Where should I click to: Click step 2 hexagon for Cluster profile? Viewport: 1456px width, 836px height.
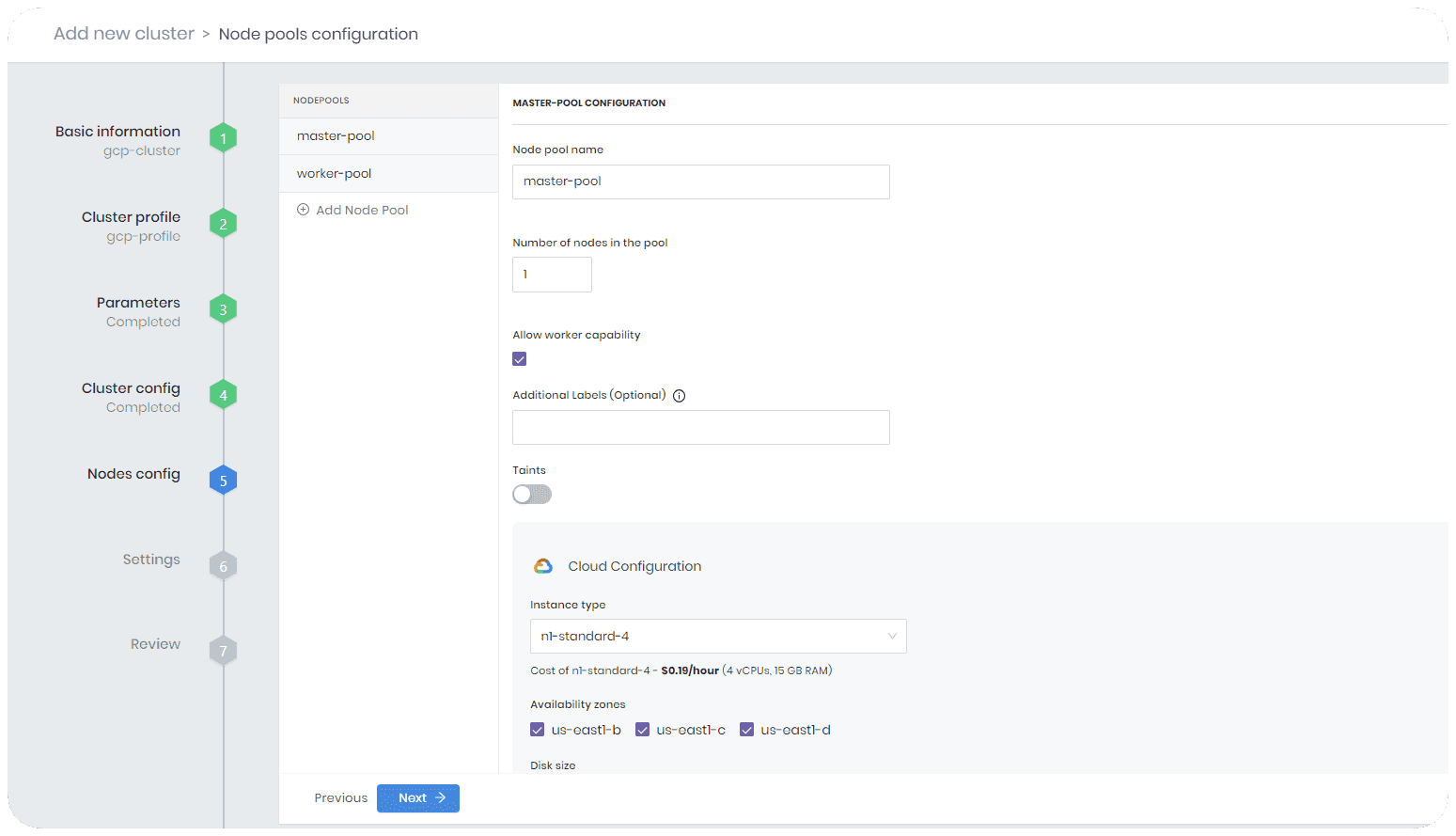(x=223, y=224)
